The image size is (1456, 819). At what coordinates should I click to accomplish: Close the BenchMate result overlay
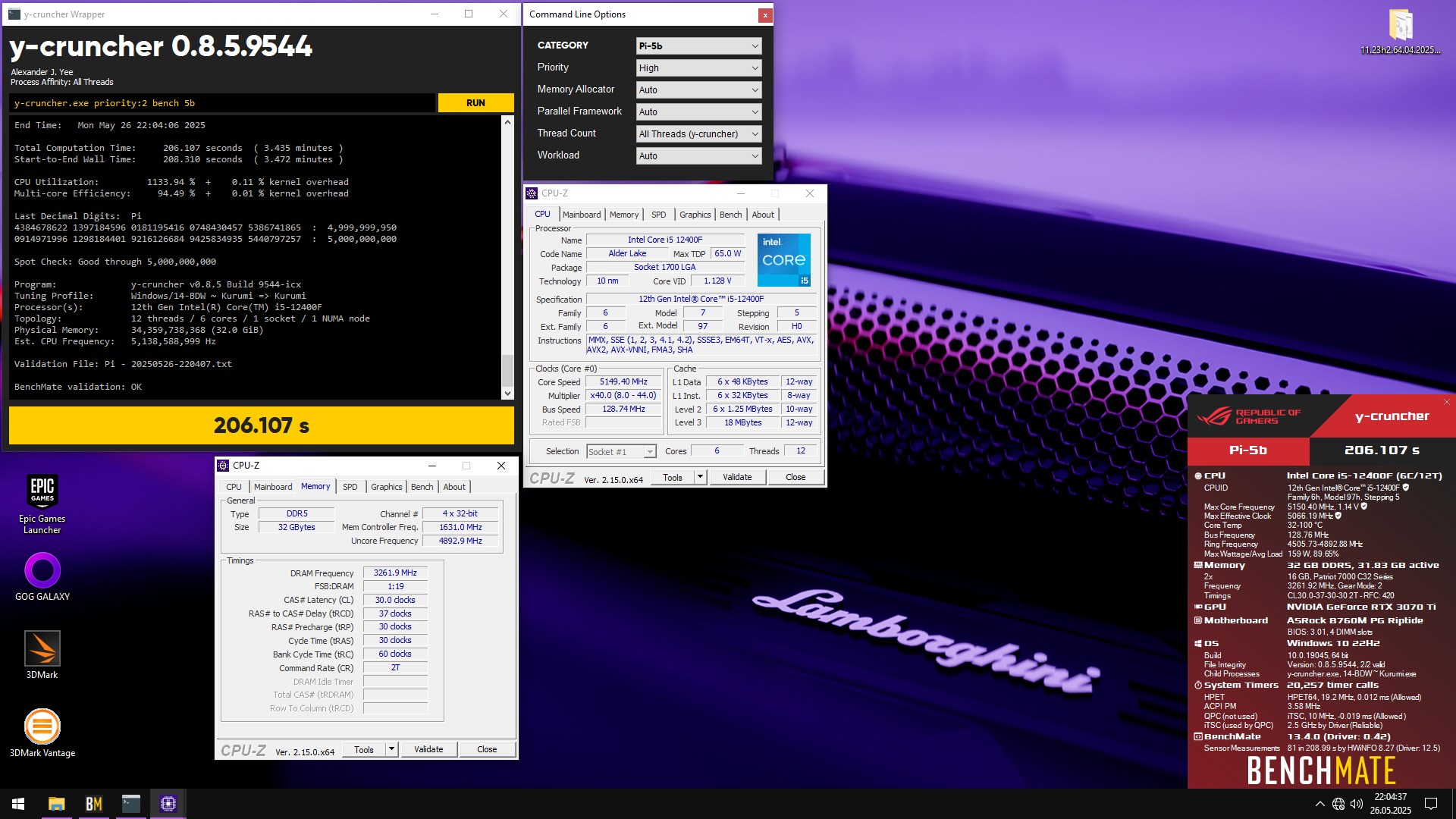pos(1446,402)
